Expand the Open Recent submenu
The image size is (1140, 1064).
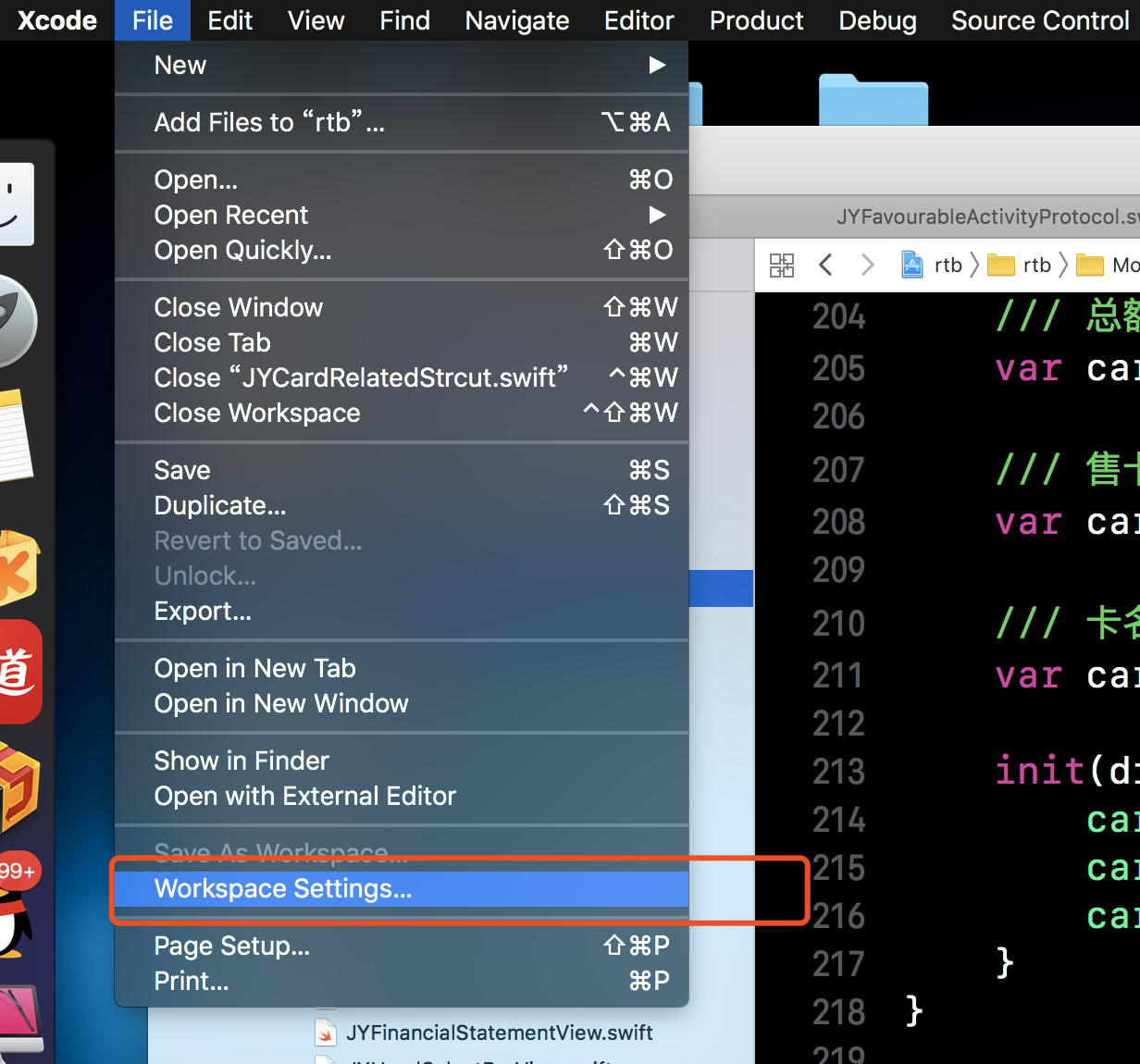[x=402, y=215]
